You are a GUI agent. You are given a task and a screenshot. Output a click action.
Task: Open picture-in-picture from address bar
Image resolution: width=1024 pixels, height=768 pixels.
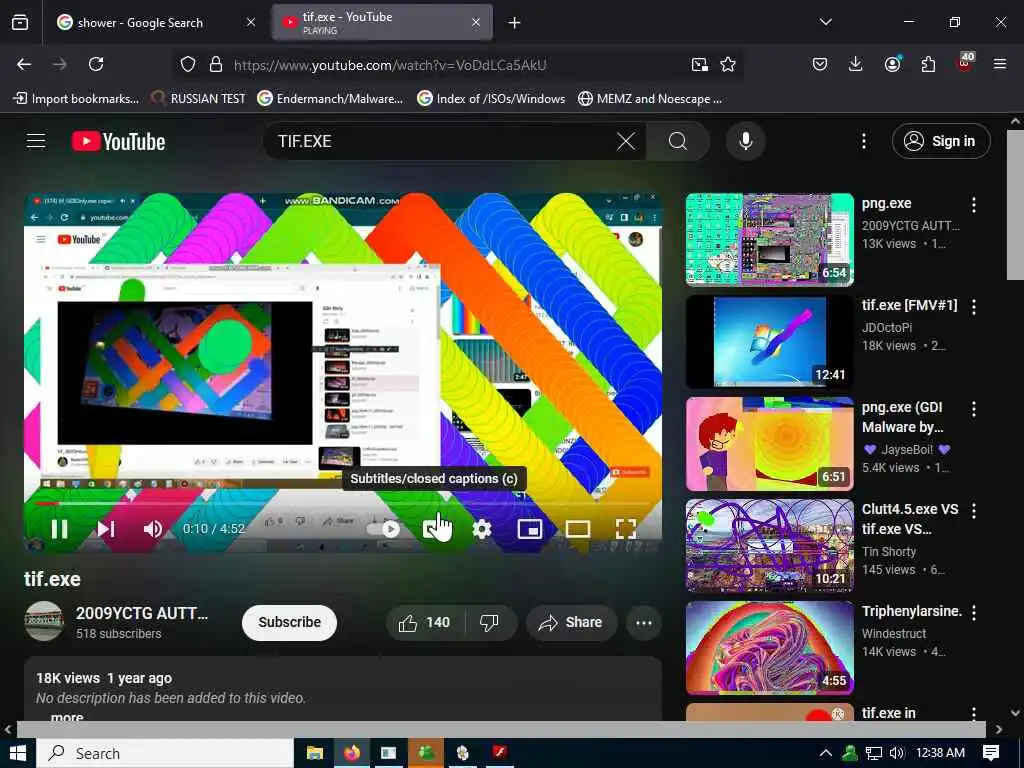[699, 64]
